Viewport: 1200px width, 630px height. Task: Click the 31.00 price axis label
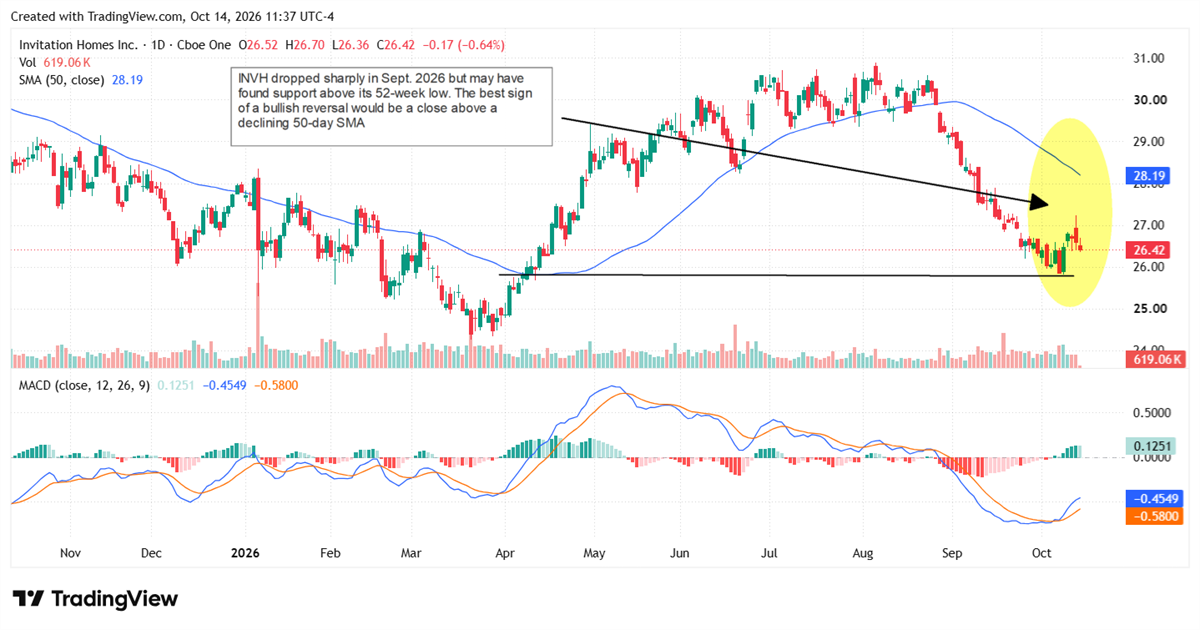1149,58
